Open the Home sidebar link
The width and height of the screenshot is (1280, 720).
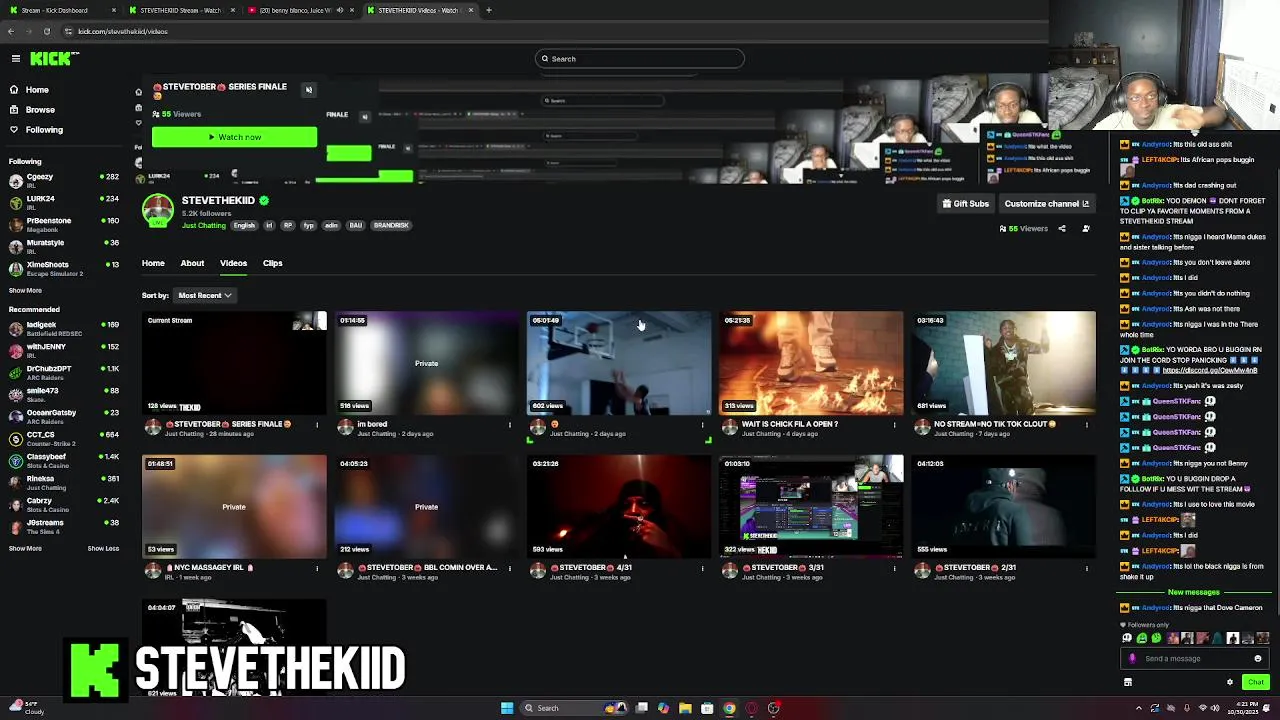37,90
